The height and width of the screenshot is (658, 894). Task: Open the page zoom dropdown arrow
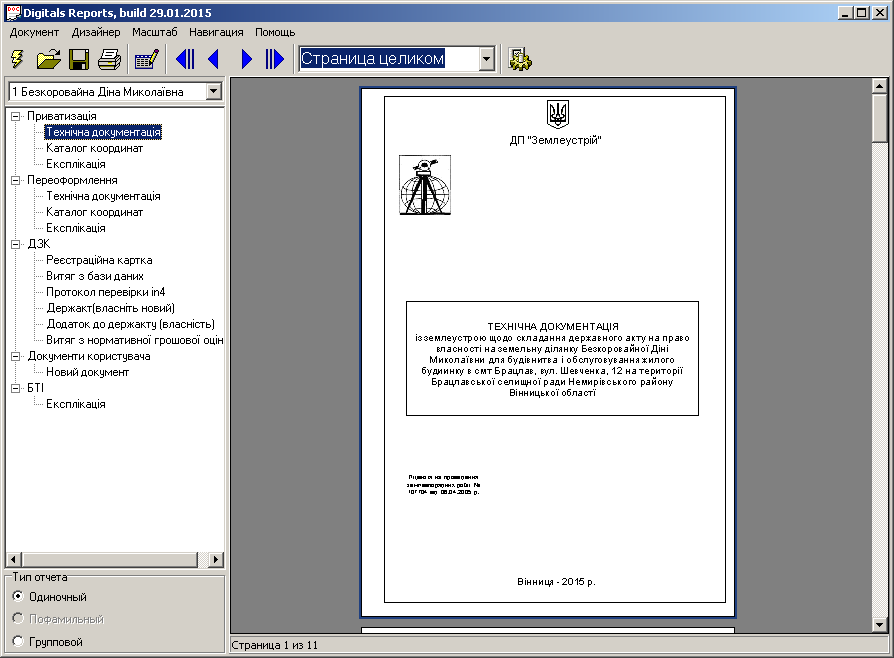(x=486, y=59)
